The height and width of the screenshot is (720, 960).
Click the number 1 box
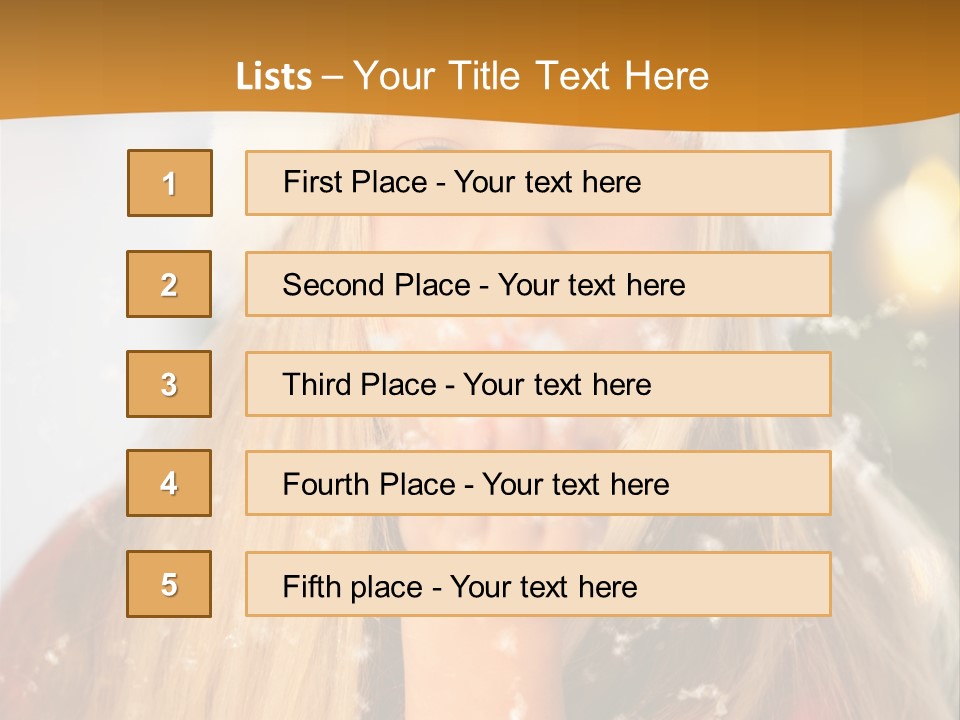tap(170, 183)
